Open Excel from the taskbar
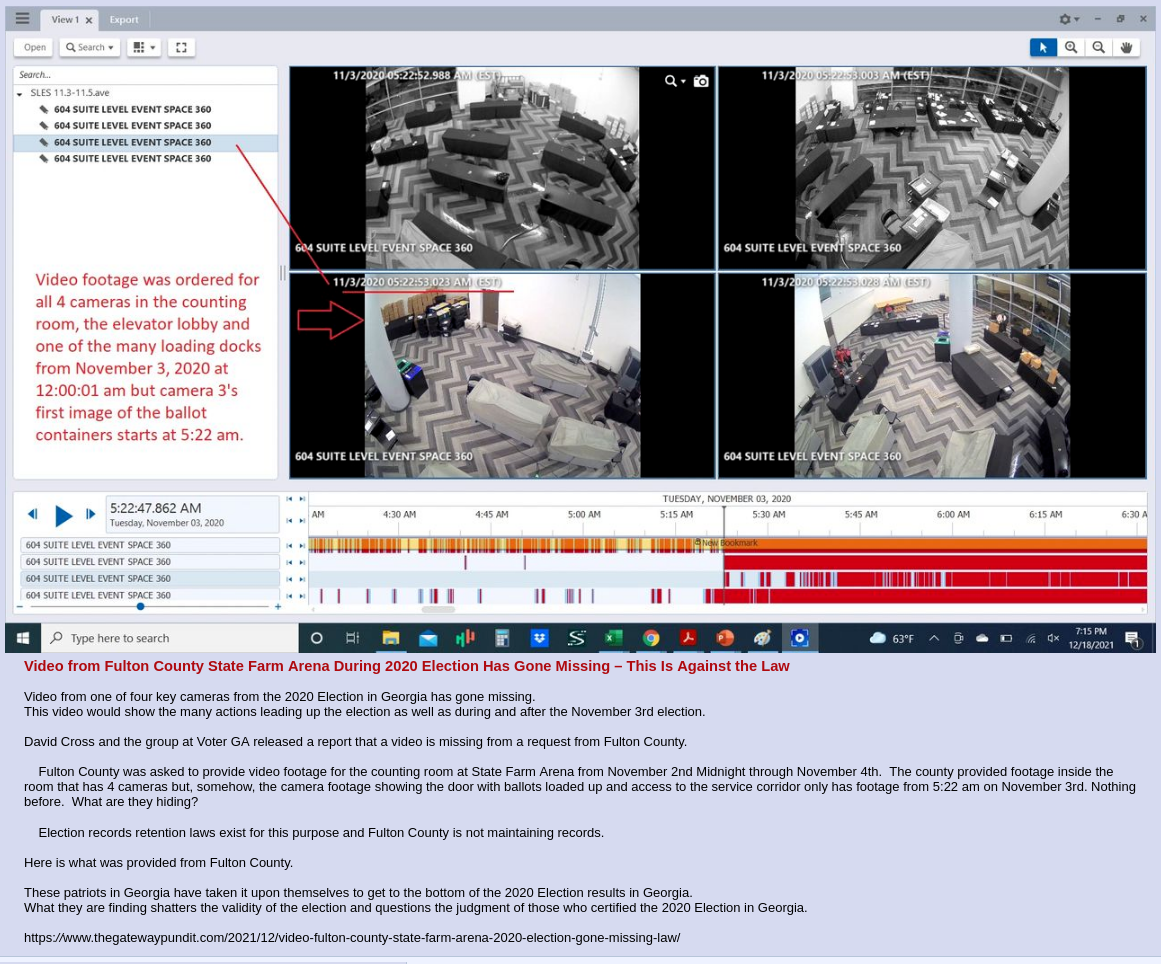The width and height of the screenshot is (1161, 964). pyautogui.click(x=614, y=638)
